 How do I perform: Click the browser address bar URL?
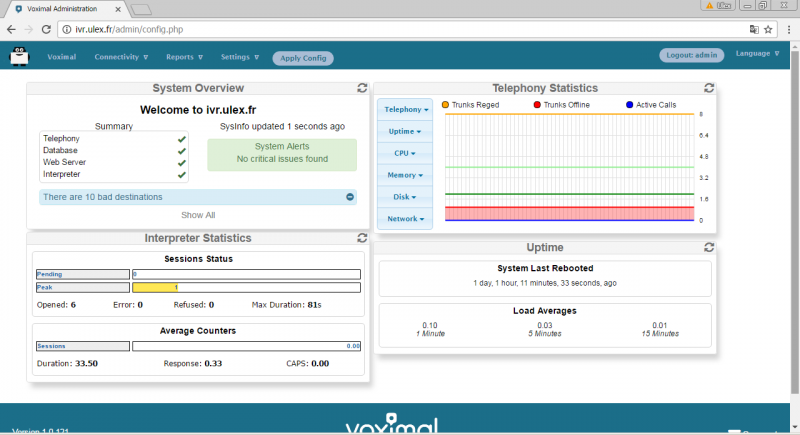click(x=129, y=30)
